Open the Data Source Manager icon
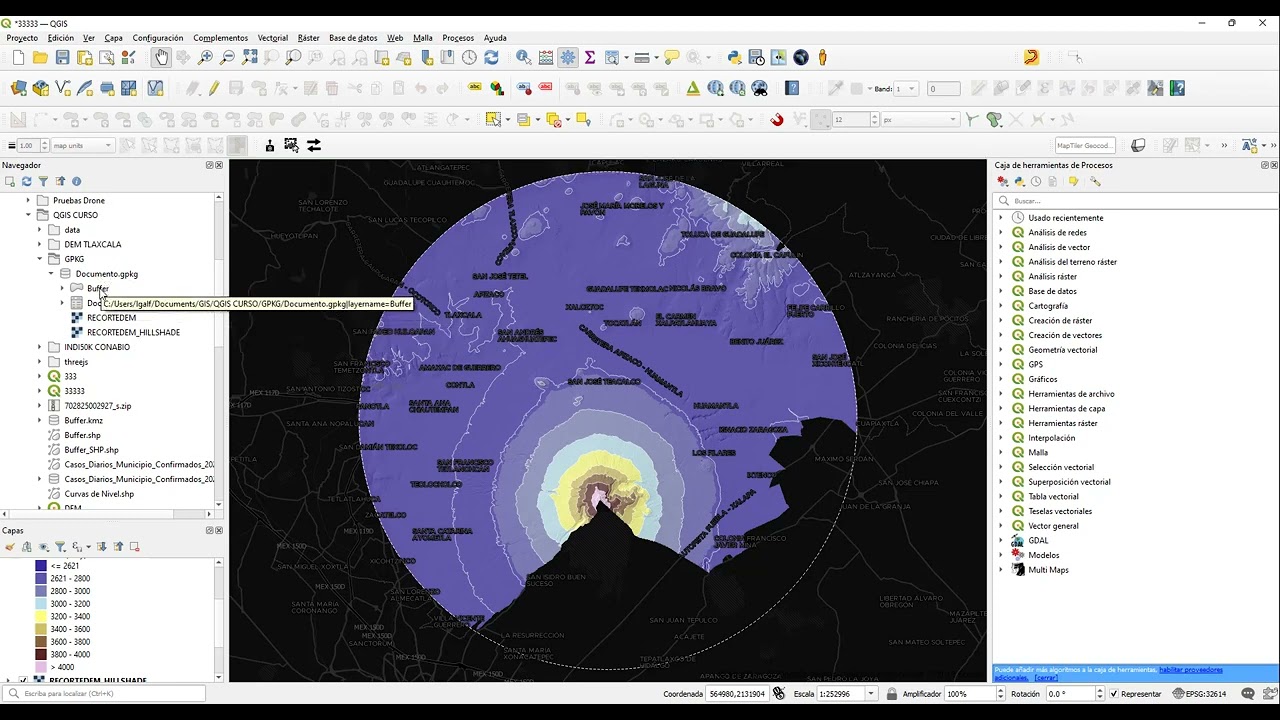The width and height of the screenshot is (1280, 720). (18, 88)
